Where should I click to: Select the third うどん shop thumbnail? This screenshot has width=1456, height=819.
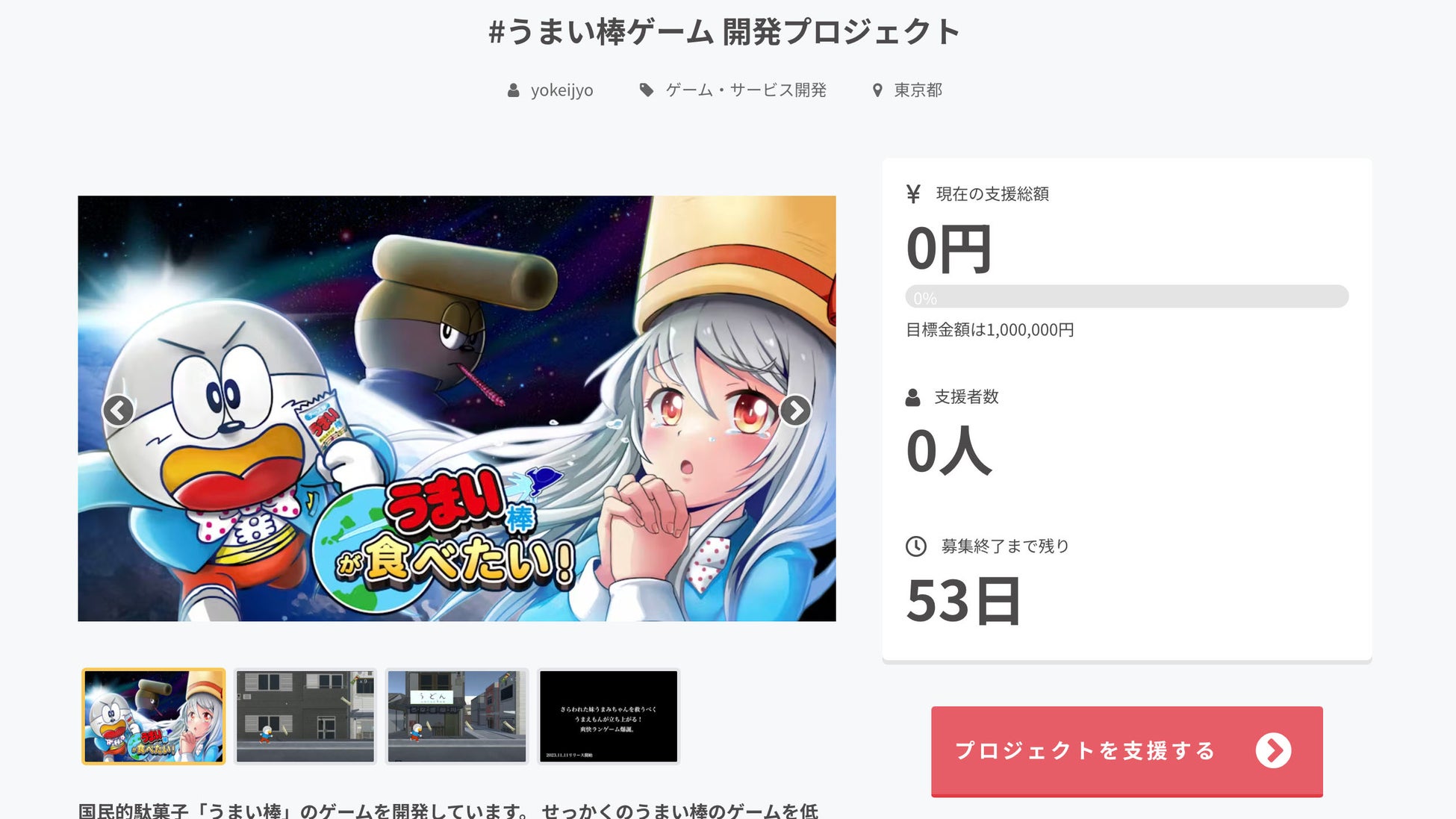[457, 716]
